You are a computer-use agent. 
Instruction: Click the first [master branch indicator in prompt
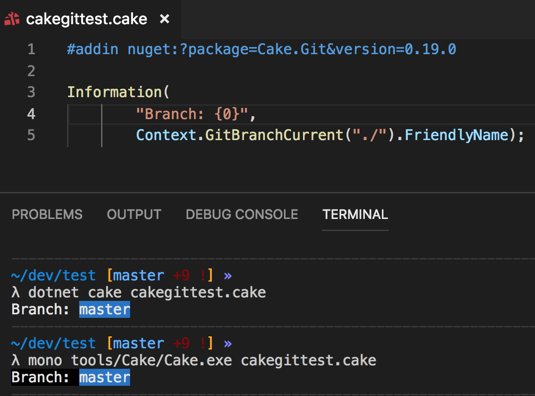pos(135,275)
